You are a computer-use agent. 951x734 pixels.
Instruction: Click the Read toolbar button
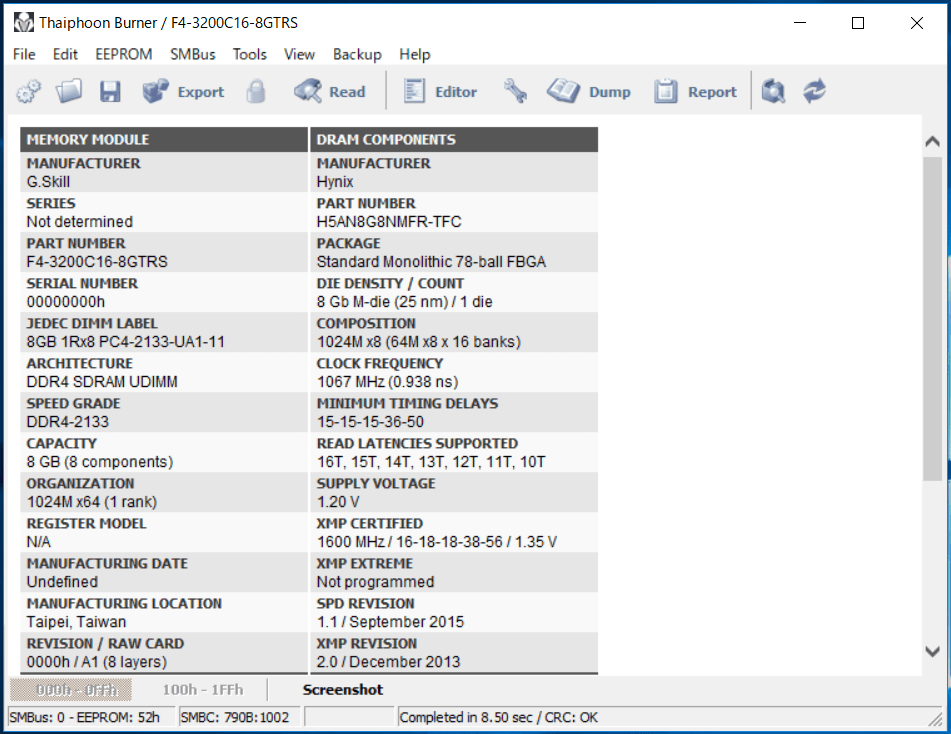pyautogui.click(x=330, y=92)
